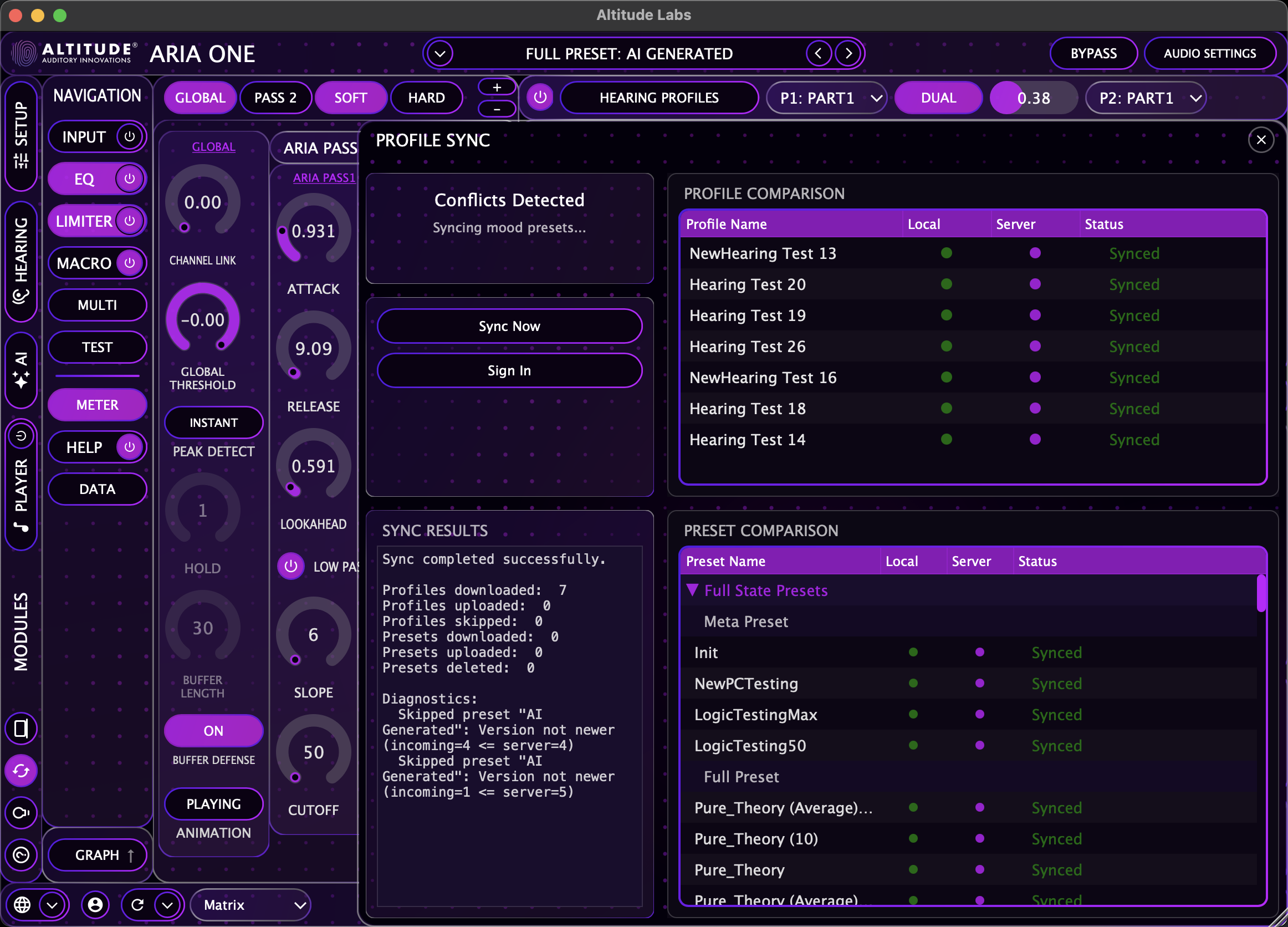Turn off the Buffer Defense ON toggle

tap(213, 731)
